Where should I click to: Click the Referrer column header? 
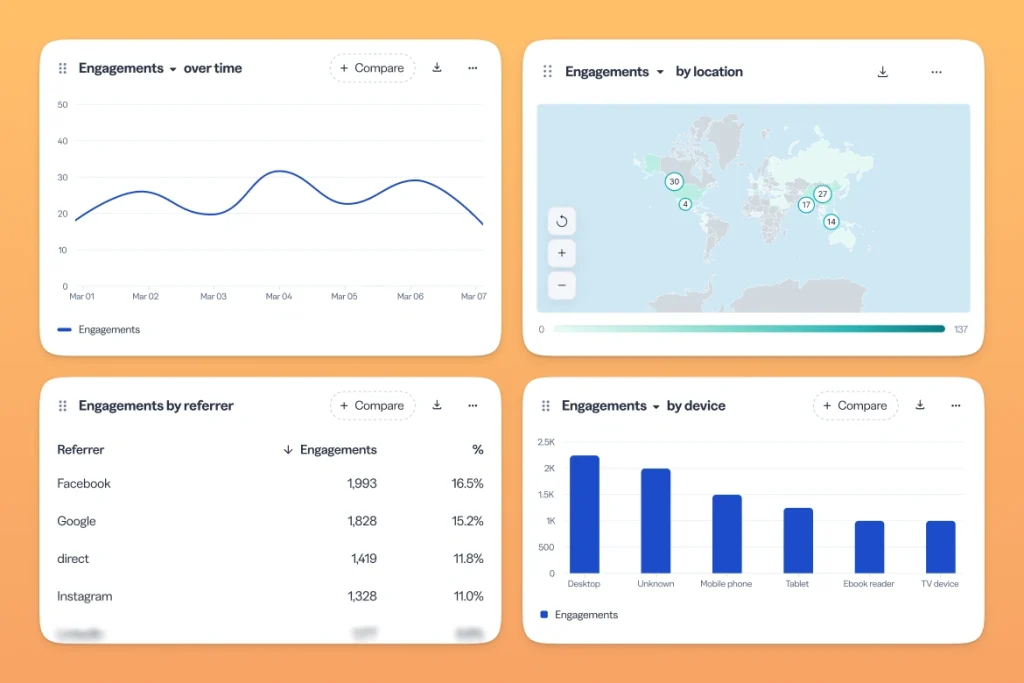[80, 450]
